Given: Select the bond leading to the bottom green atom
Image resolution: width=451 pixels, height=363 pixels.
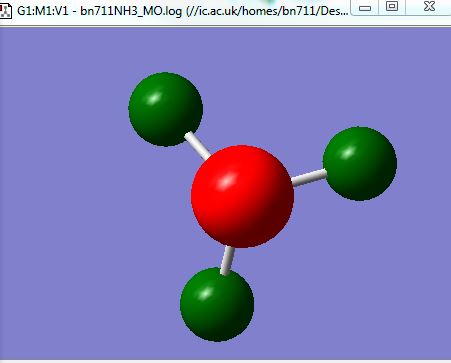Looking at the screenshot, I should (228, 260).
